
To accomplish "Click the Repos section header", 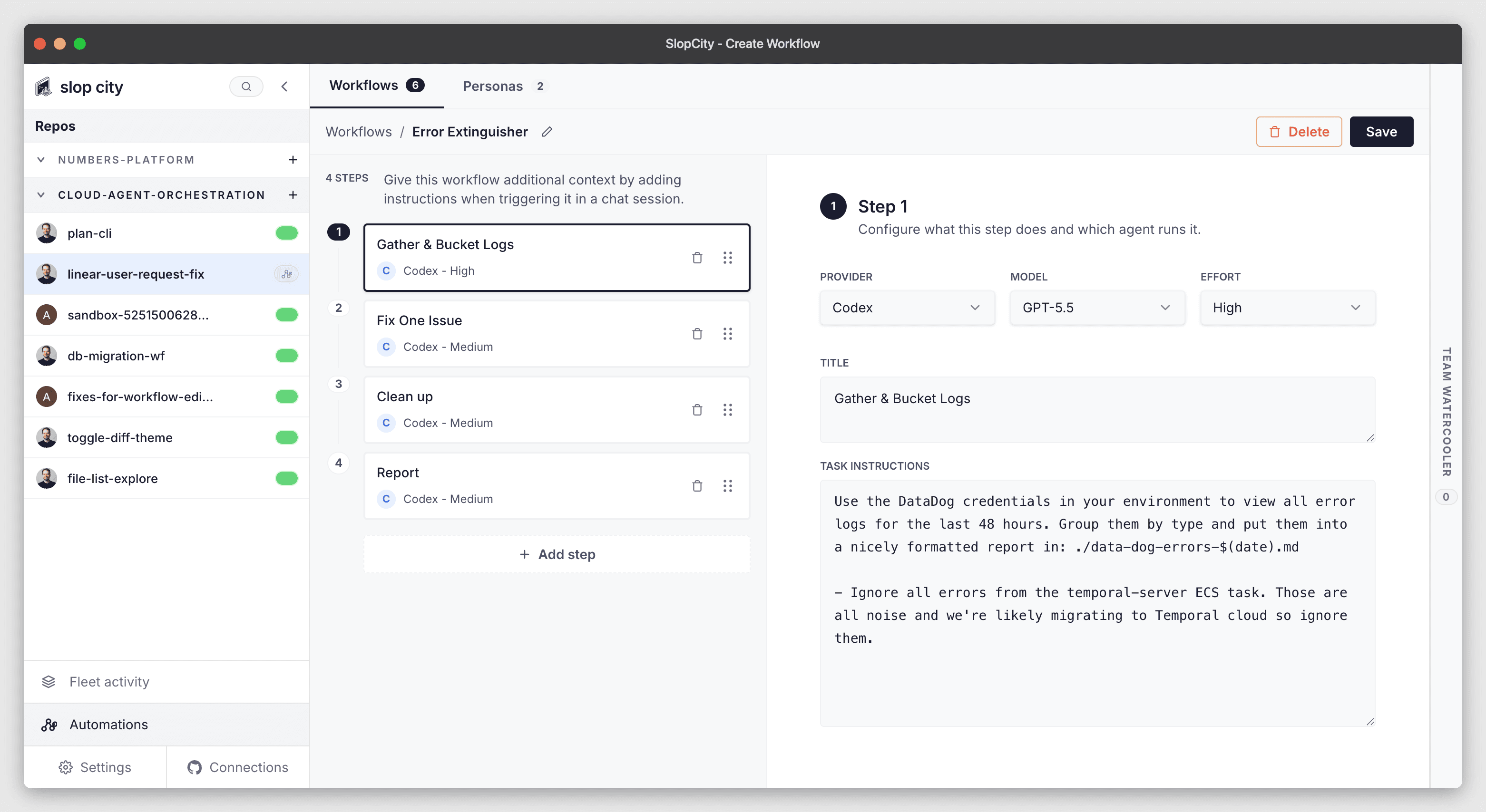I will tap(166, 126).
